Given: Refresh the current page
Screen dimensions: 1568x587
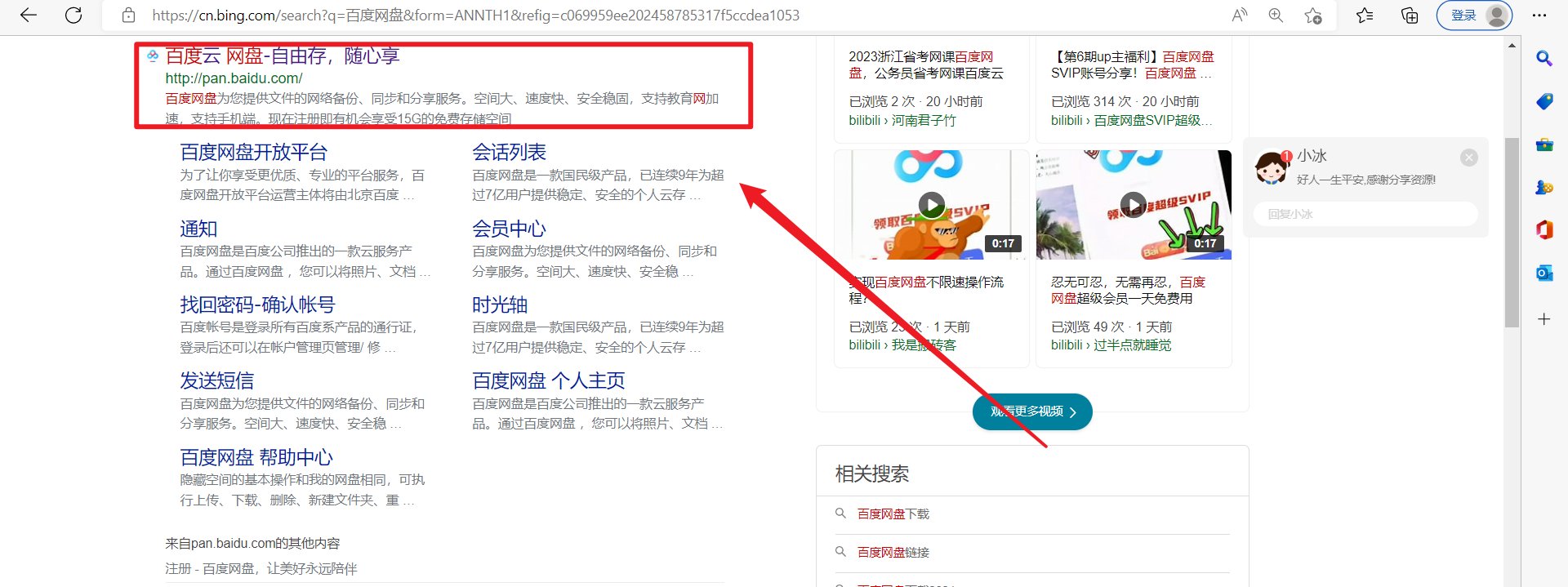Looking at the screenshot, I should point(73,16).
